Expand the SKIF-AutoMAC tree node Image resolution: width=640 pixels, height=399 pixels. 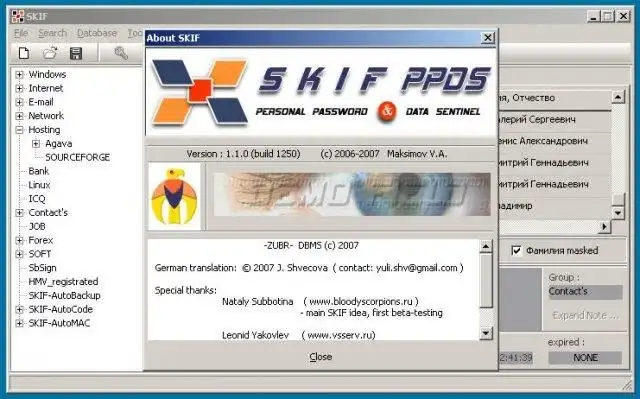click(19, 323)
